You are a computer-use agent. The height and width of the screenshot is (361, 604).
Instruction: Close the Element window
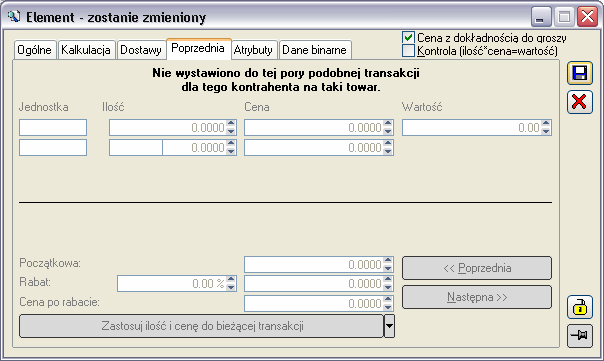(587, 17)
